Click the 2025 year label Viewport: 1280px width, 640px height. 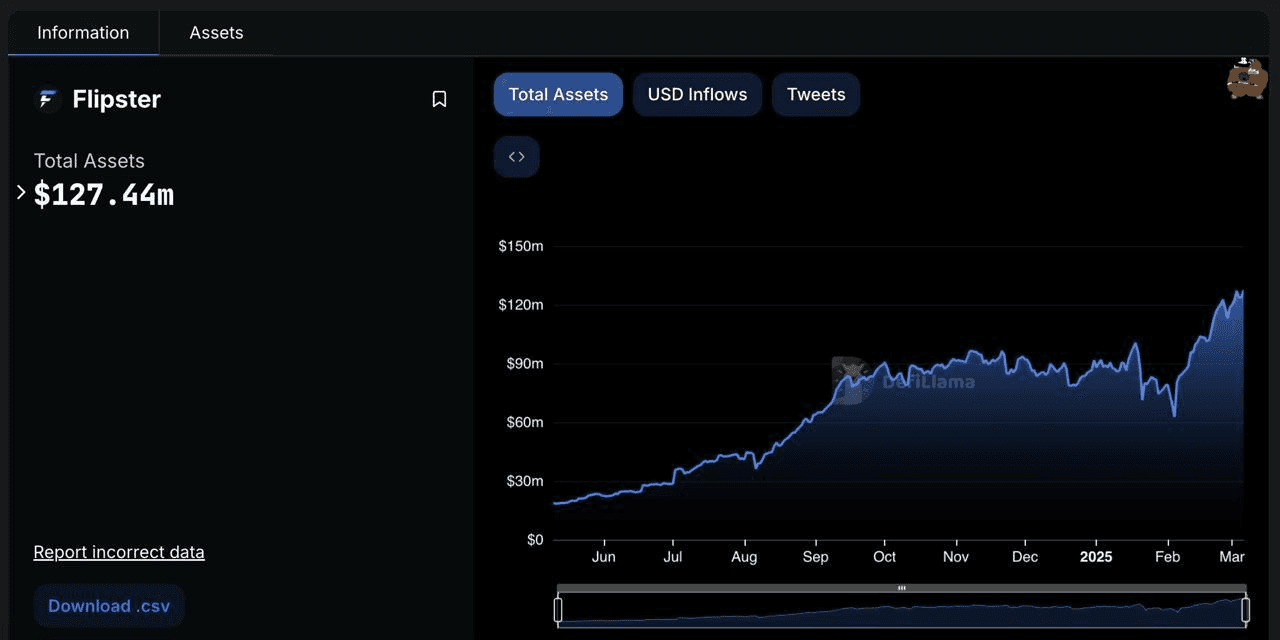[x=1096, y=557]
